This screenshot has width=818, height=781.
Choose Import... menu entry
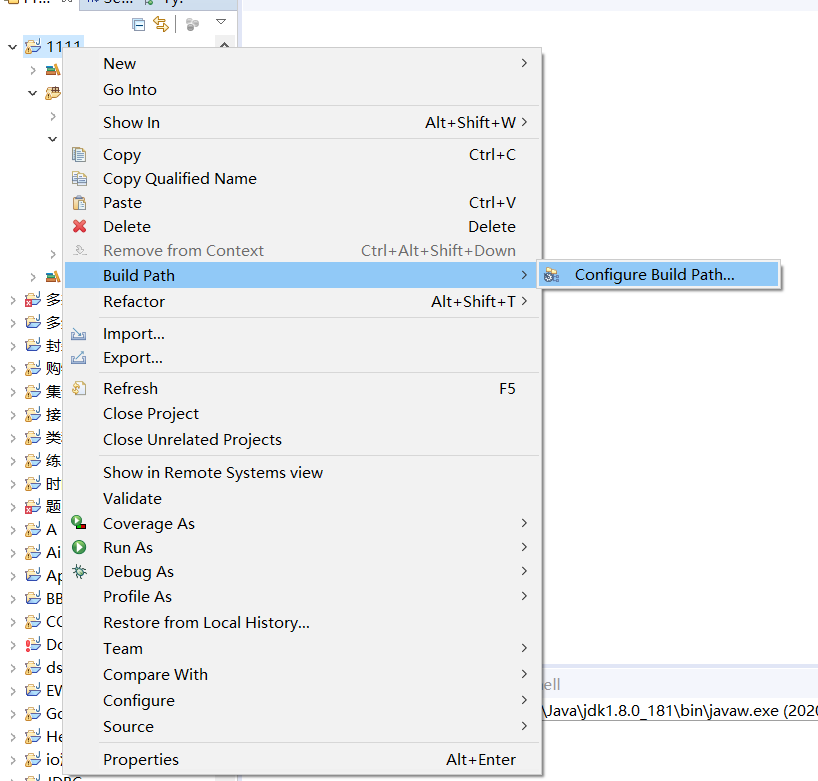coord(303,334)
